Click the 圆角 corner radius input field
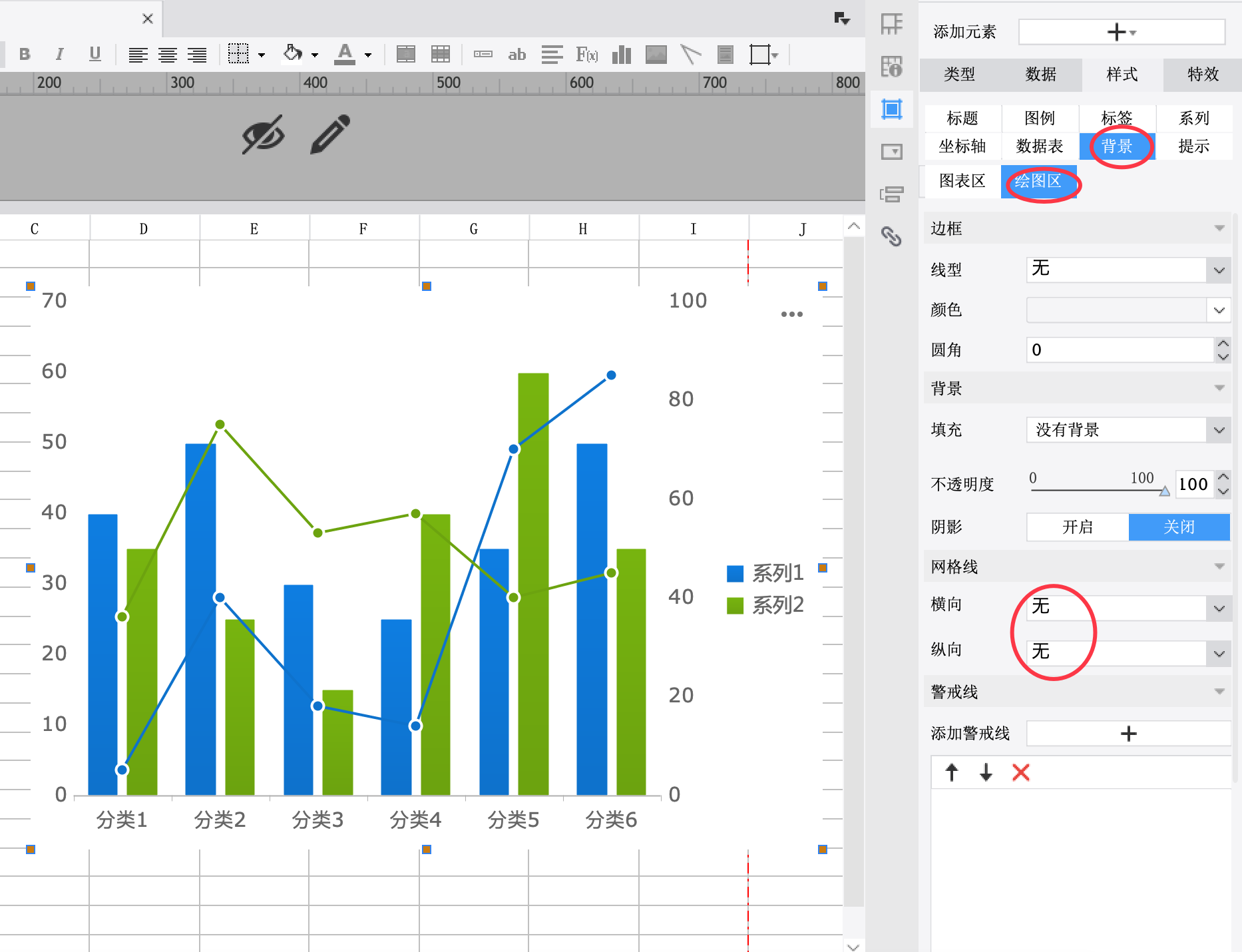Viewport: 1242px width, 952px height. pyautogui.click(x=1120, y=350)
